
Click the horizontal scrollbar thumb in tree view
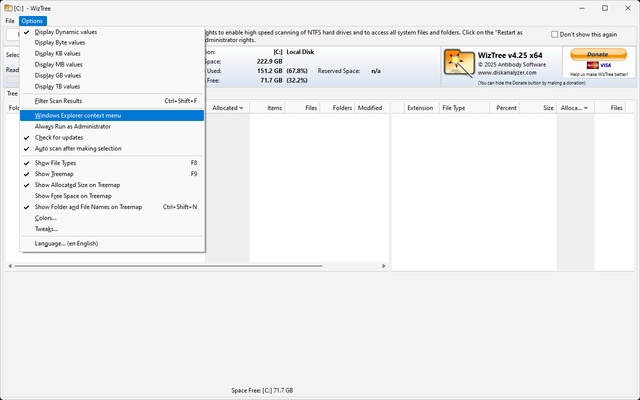(x=168, y=266)
